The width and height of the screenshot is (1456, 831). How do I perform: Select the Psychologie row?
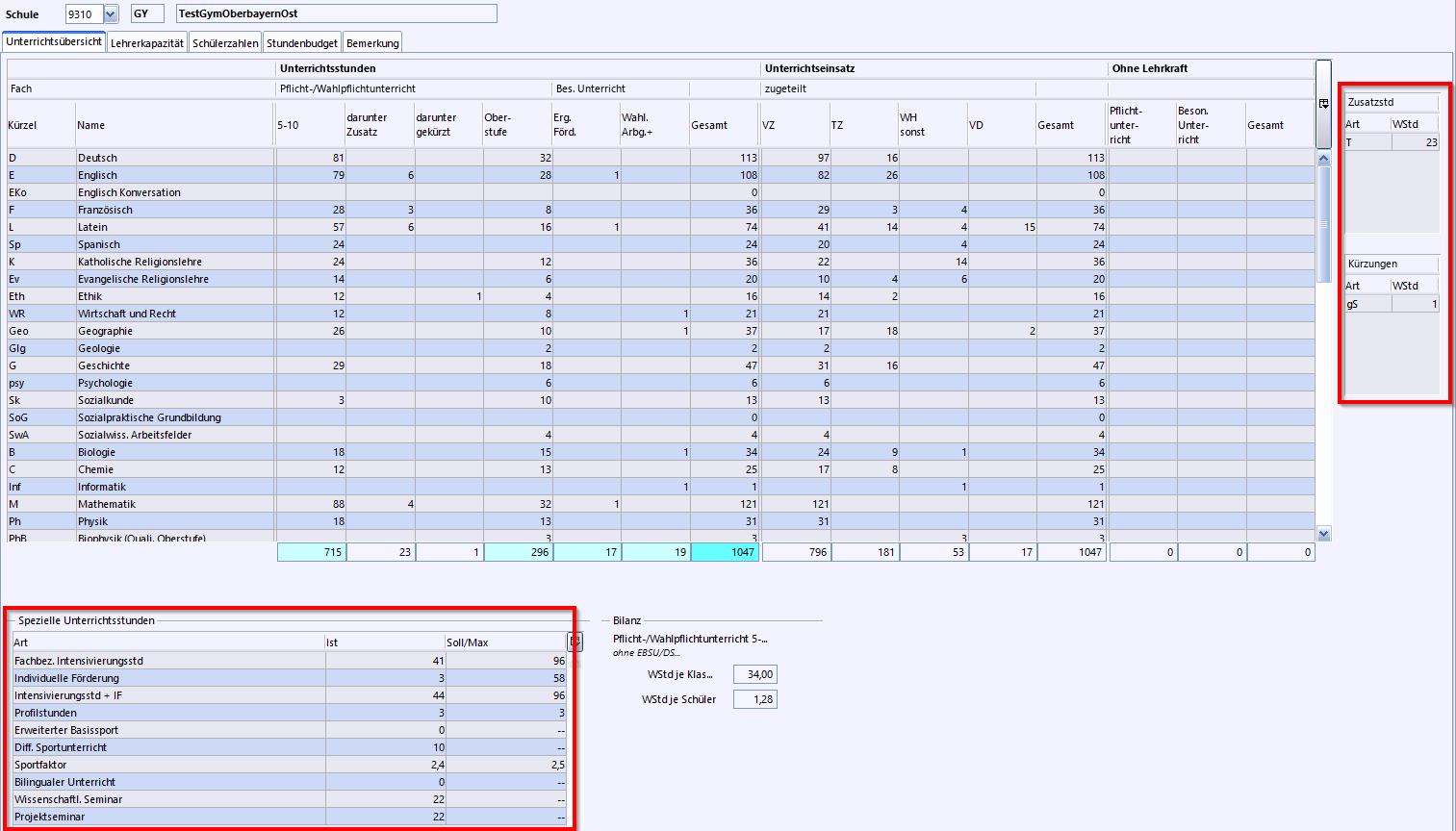[x=660, y=383]
